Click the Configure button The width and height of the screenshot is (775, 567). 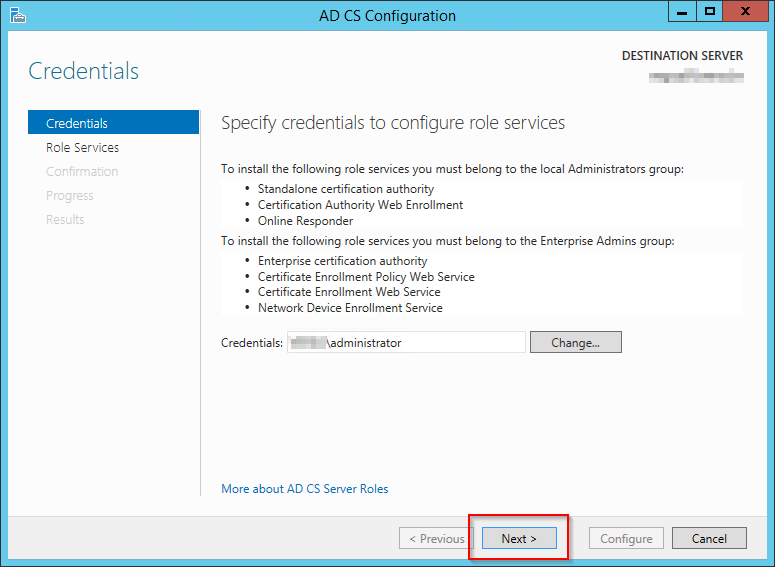pos(626,538)
